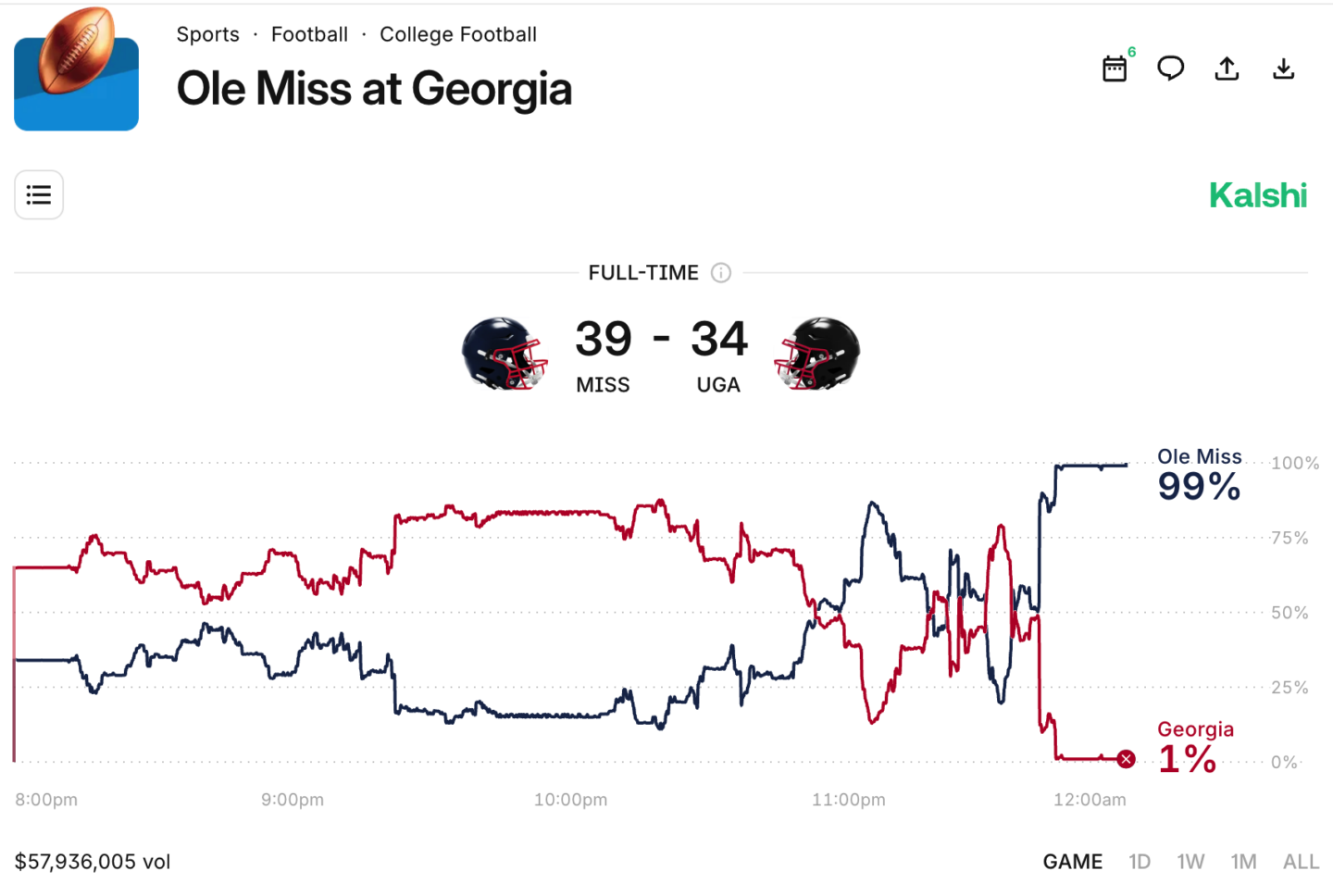Click the download icon
The width and height of the screenshot is (1333, 896).
1283,68
